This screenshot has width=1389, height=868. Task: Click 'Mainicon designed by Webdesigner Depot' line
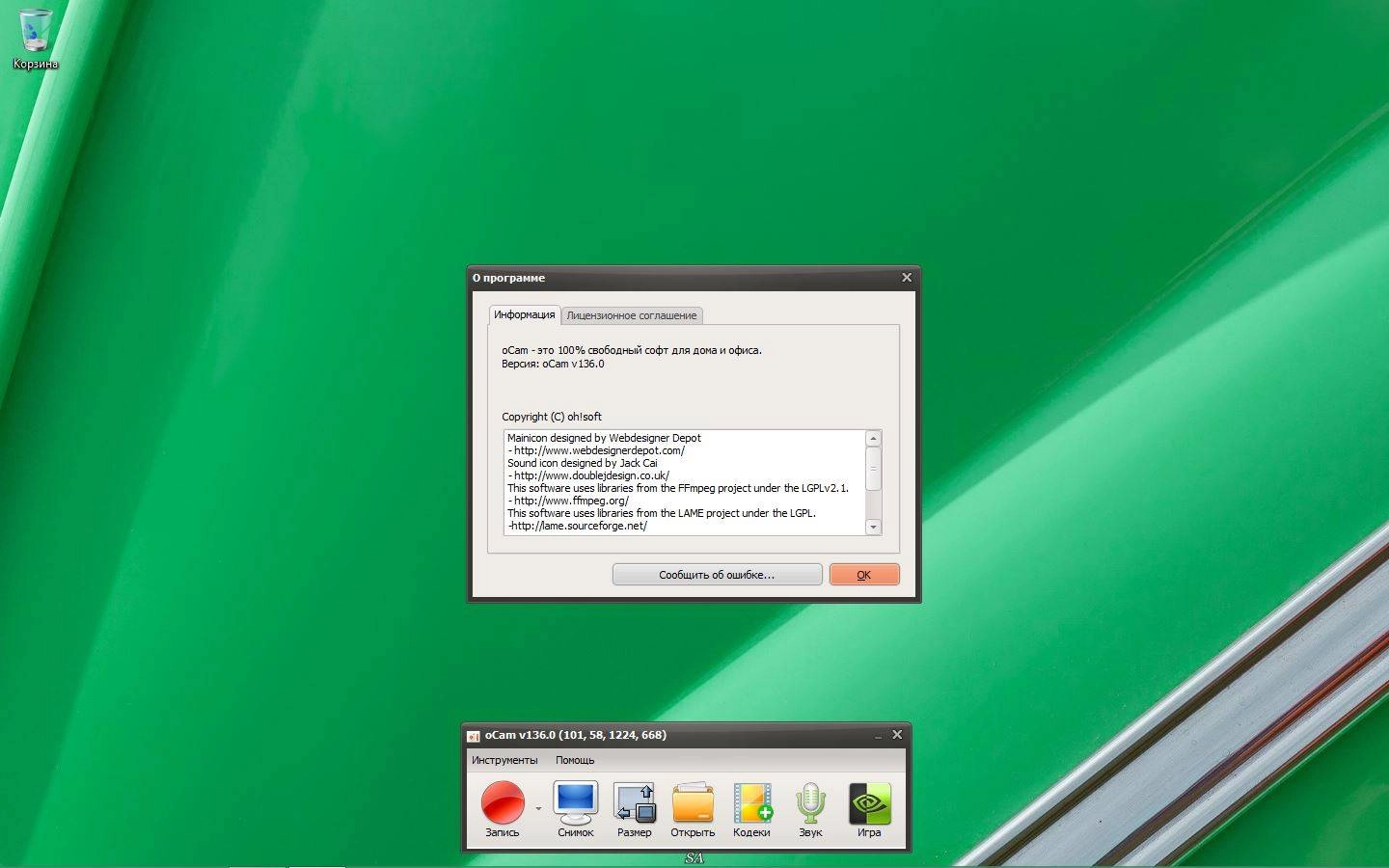tap(604, 438)
